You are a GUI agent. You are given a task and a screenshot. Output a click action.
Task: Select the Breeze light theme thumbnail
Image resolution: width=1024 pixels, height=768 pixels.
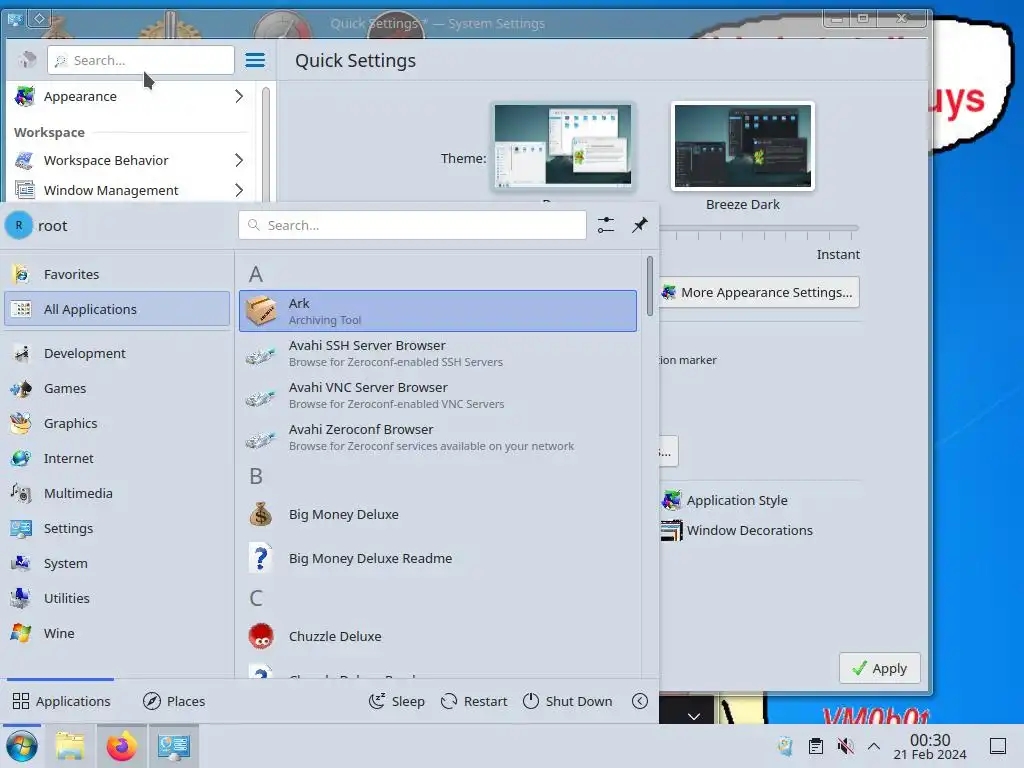point(563,146)
